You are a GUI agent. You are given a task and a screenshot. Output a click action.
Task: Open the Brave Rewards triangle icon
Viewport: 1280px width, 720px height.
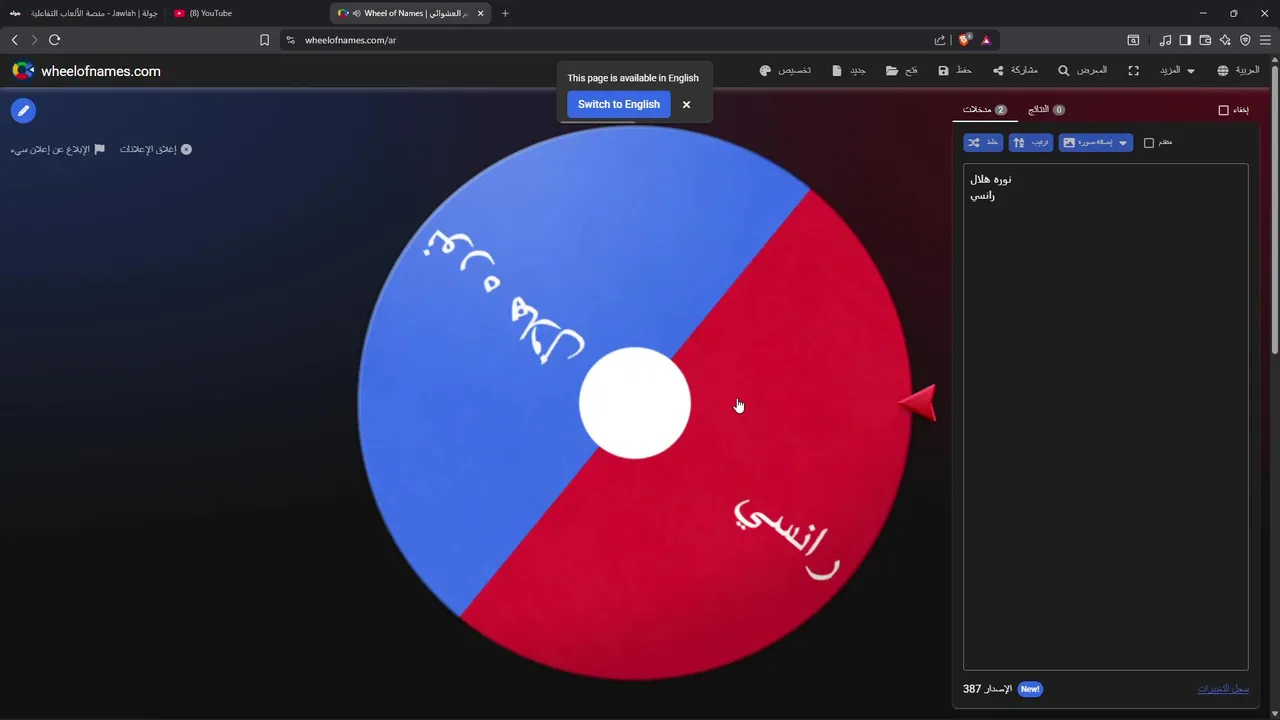tap(986, 40)
